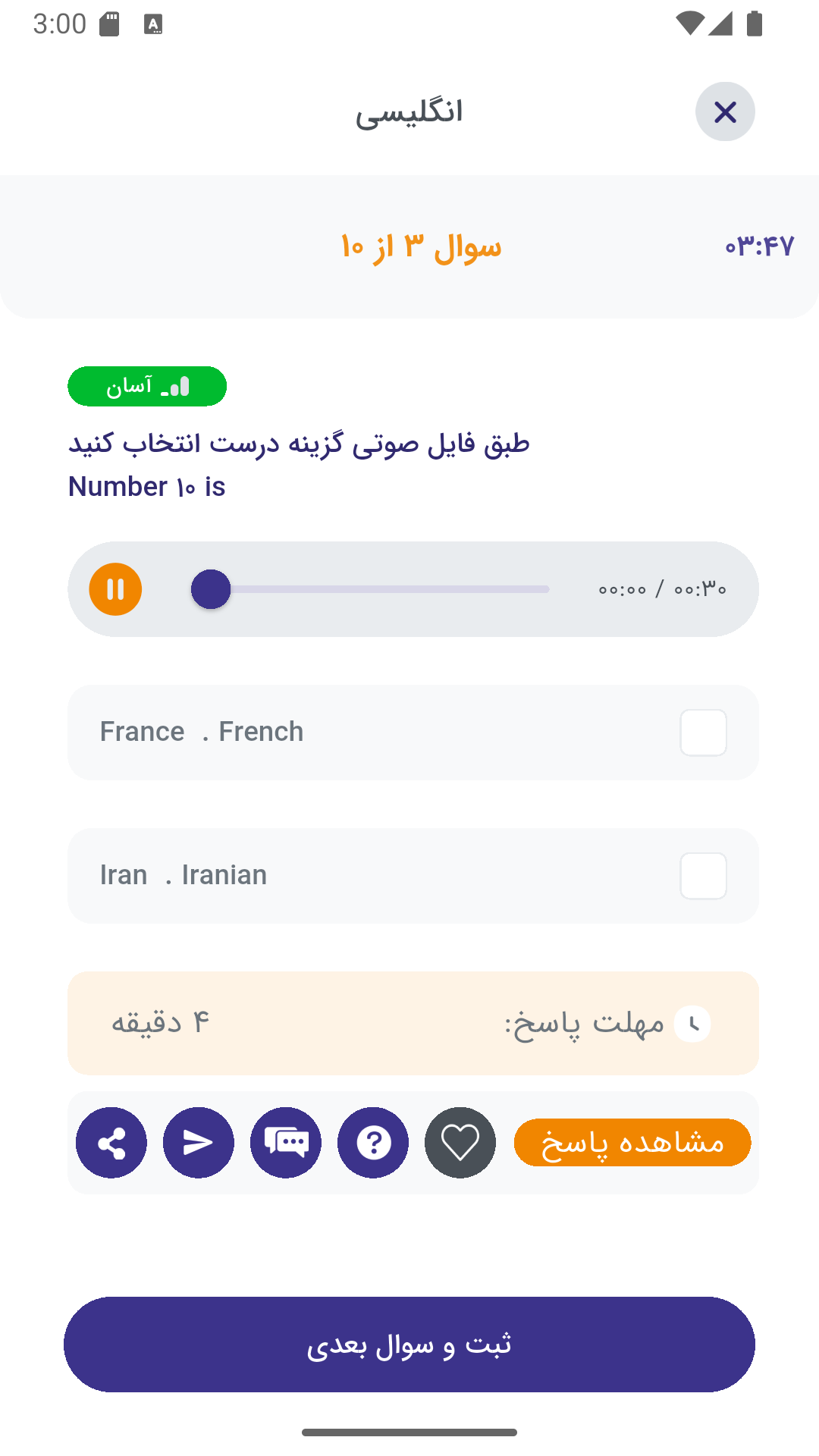The height and width of the screenshot is (1456, 819).
Task: Tap the clock icon beside the answer deadline
Action: tap(692, 1024)
